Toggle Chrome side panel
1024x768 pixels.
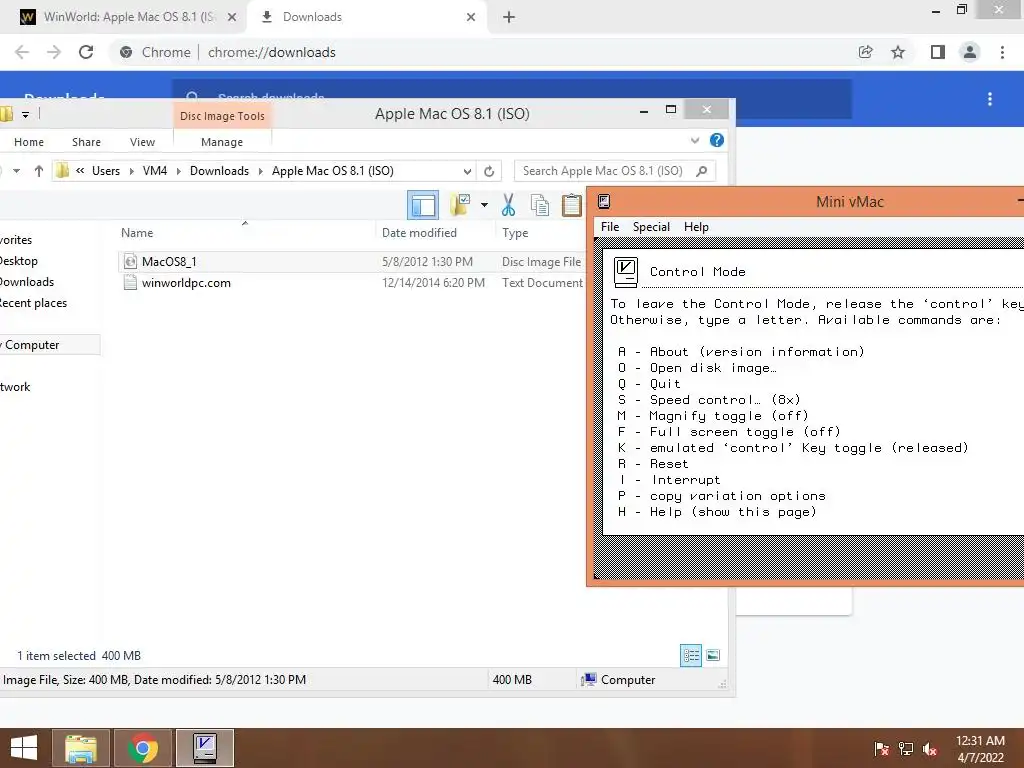(x=938, y=52)
